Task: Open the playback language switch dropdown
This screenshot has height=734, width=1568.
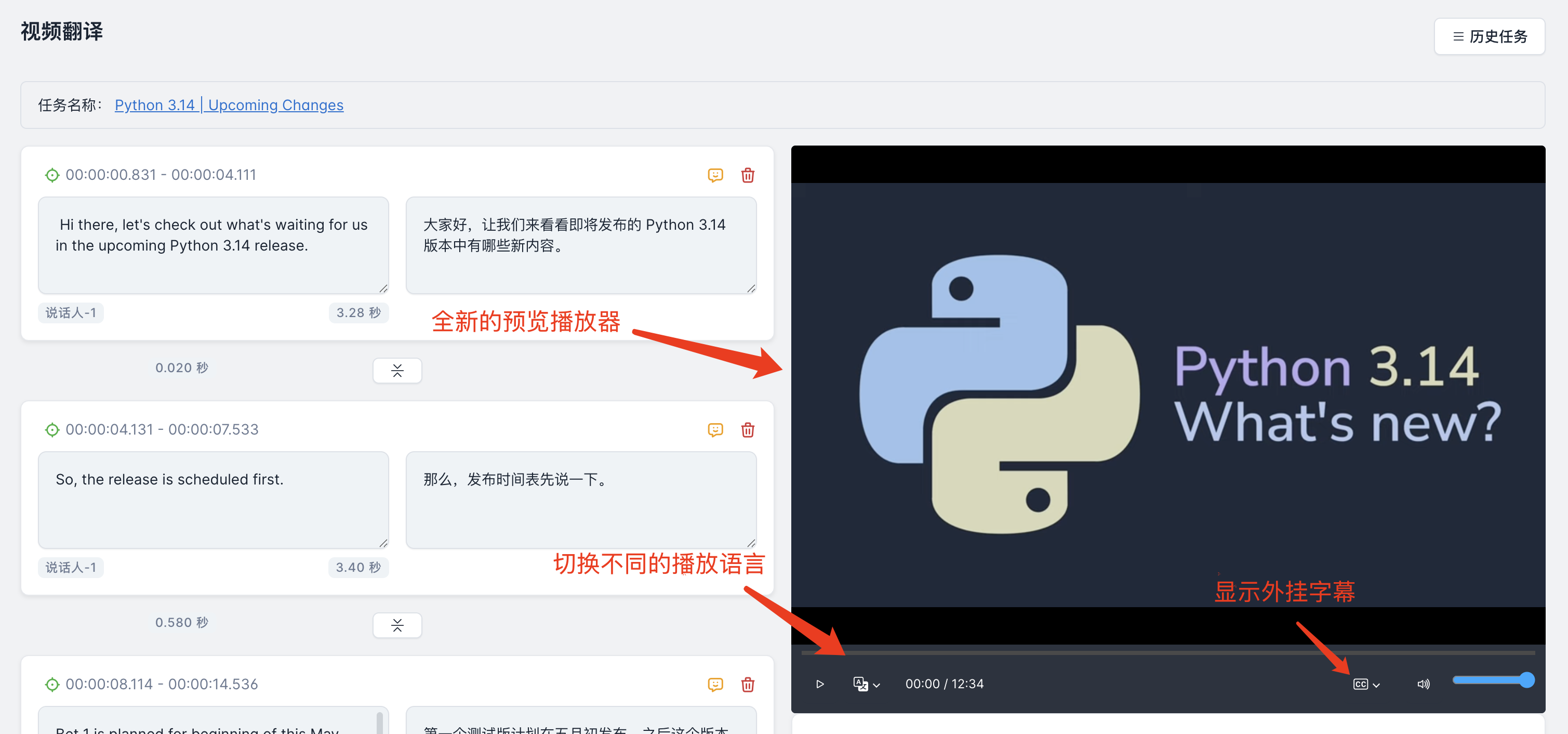Action: click(867, 684)
